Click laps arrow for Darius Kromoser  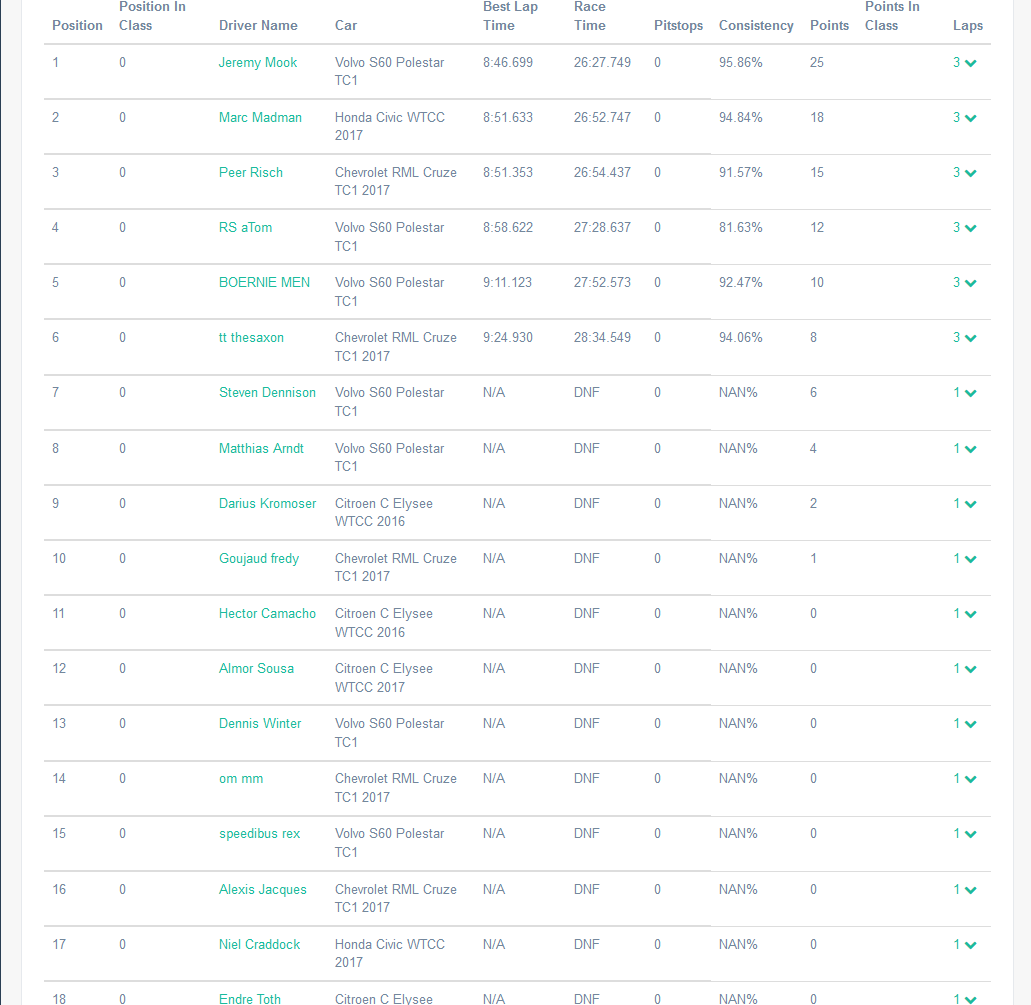[x=970, y=504]
